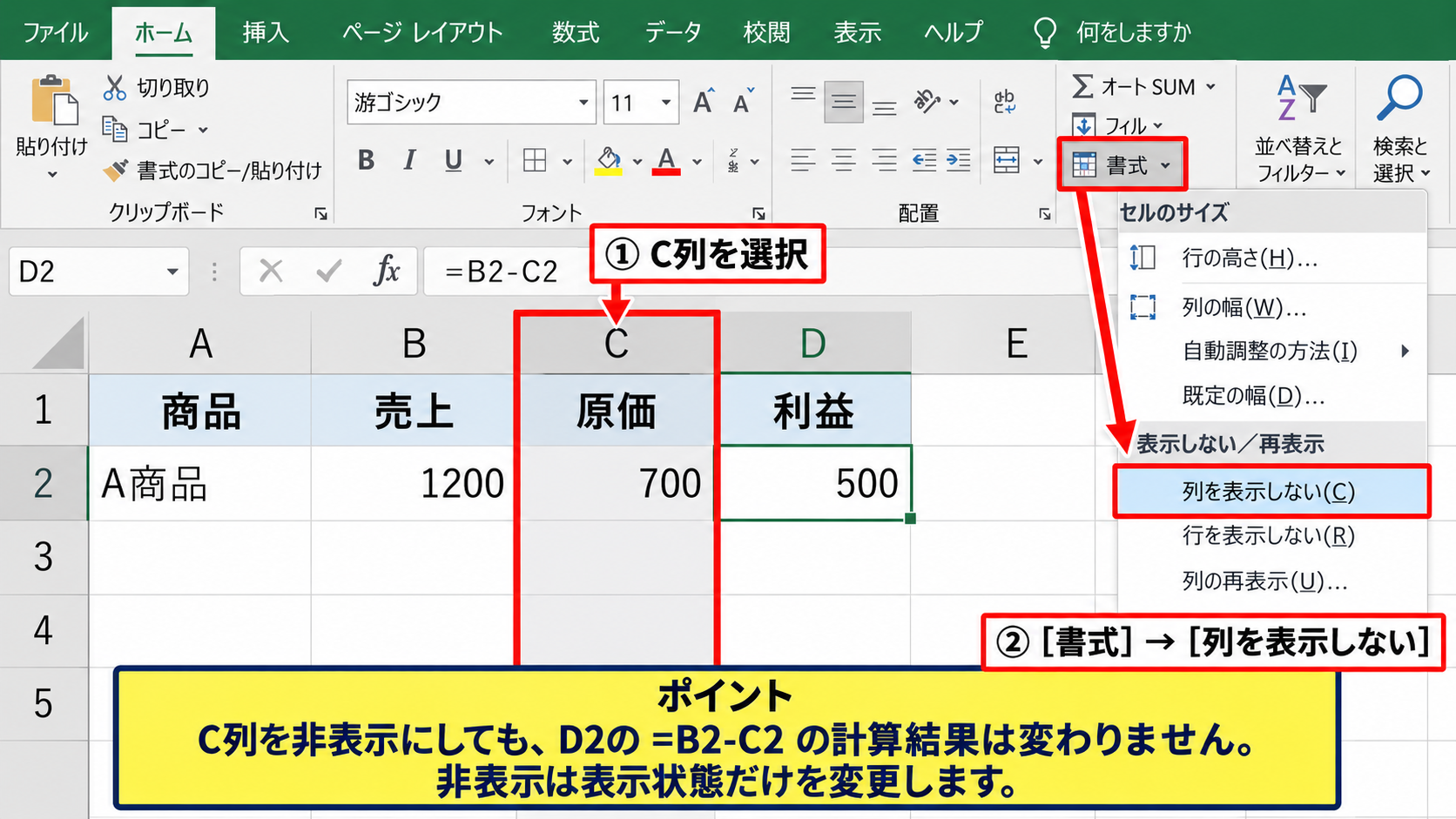Click the Wrap Text icon
Image resolution: width=1456 pixels, height=819 pixels.
point(1005,102)
